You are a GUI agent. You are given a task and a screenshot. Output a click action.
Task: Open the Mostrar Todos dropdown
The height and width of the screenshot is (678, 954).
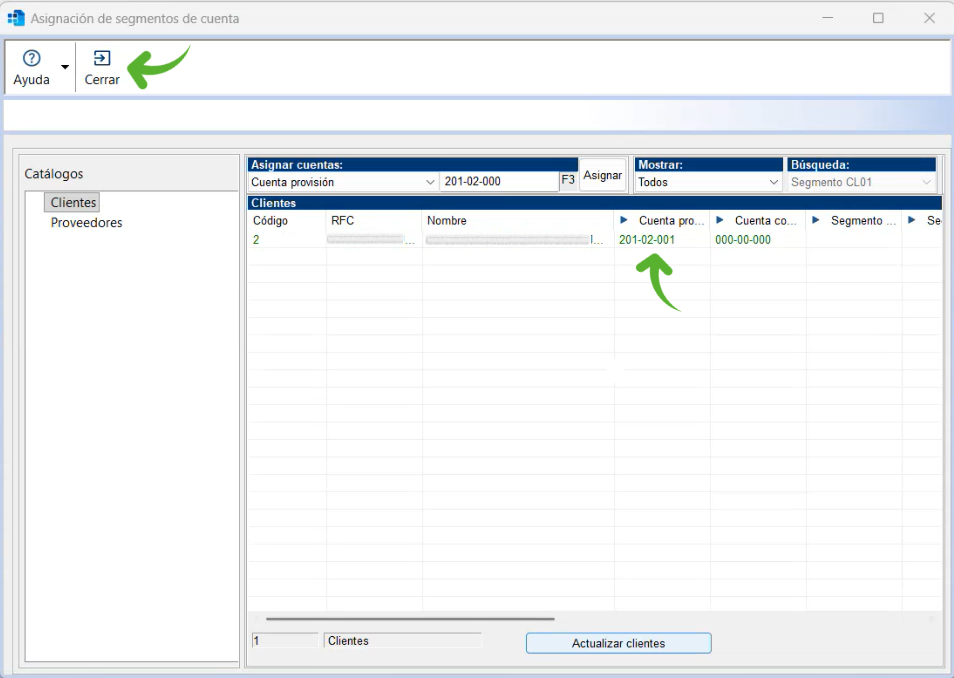click(x=773, y=182)
